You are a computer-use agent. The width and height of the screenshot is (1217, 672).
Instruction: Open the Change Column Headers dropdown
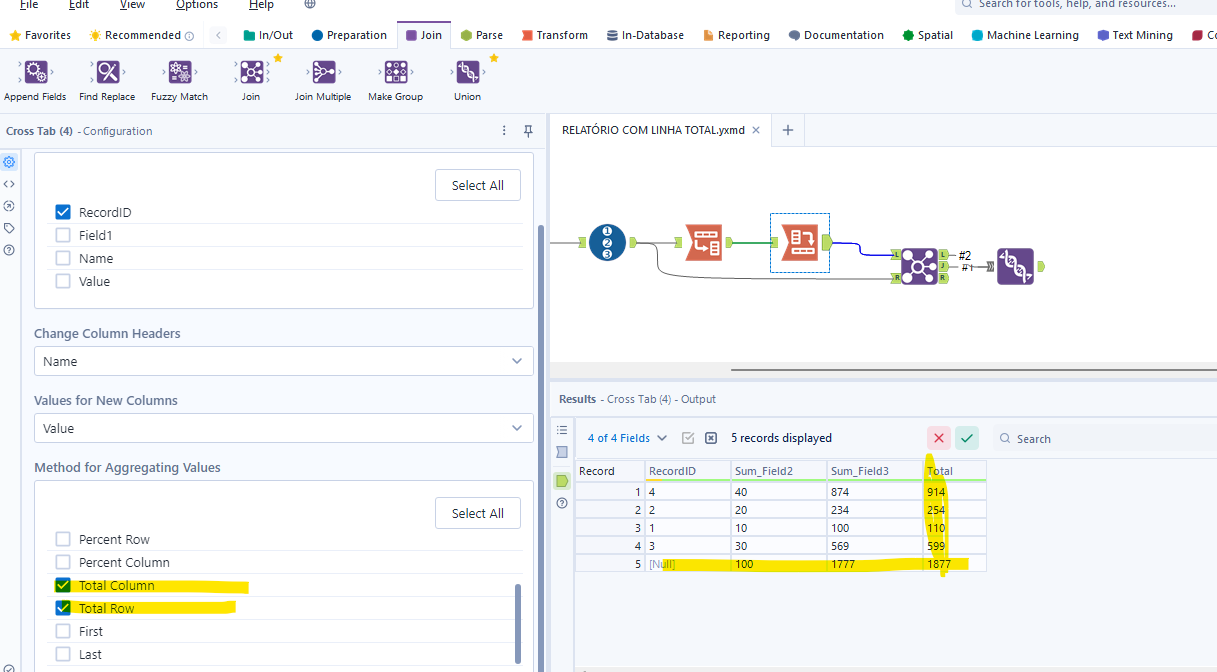click(x=283, y=360)
